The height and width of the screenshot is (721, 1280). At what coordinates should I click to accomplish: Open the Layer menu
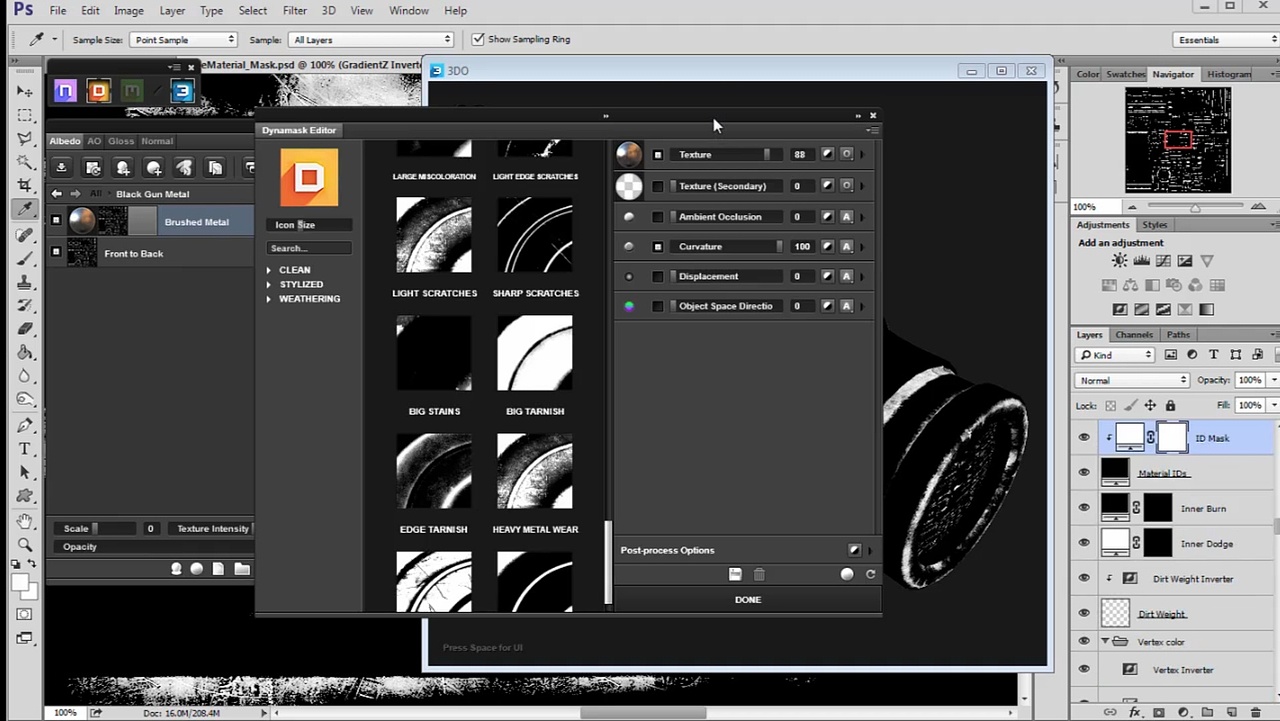click(172, 11)
